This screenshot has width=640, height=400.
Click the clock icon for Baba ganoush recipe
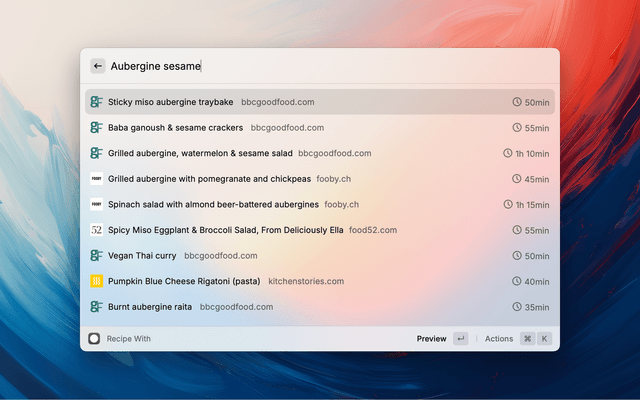(x=517, y=128)
